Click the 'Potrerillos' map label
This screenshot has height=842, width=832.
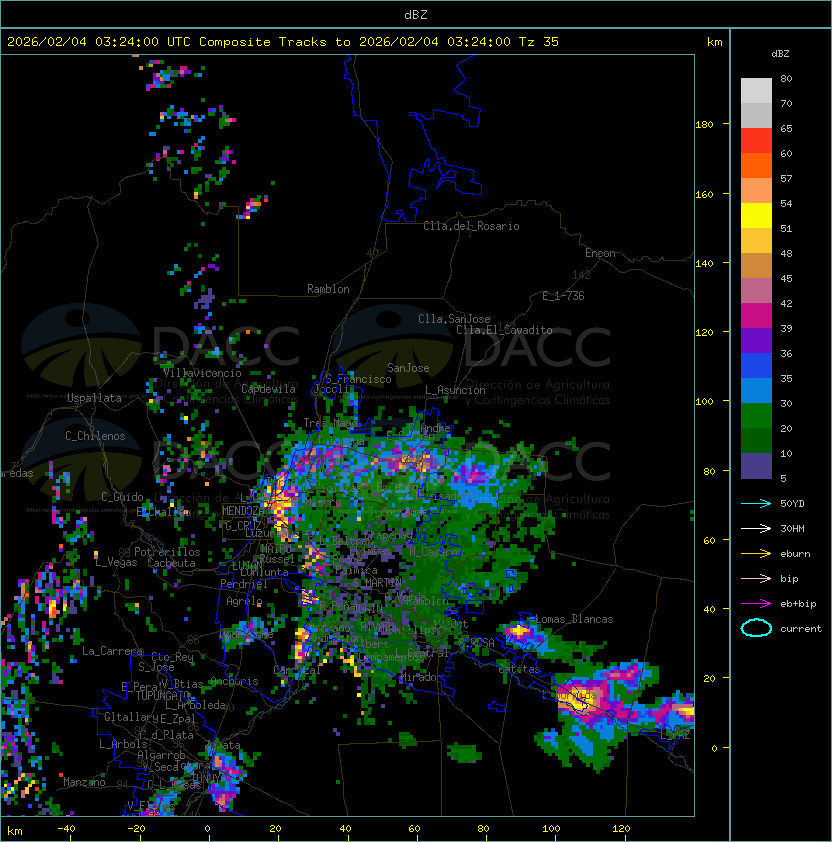point(167,552)
